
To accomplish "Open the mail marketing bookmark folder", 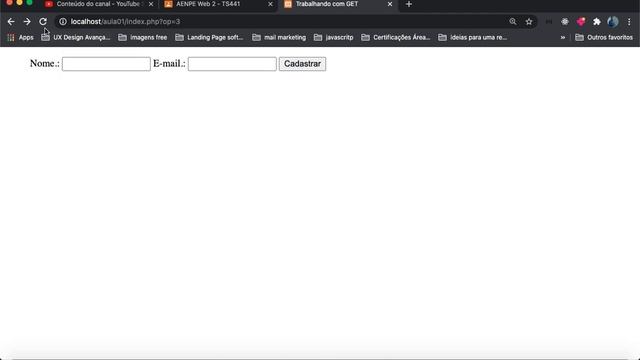I will pyautogui.click(x=279, y=38).
